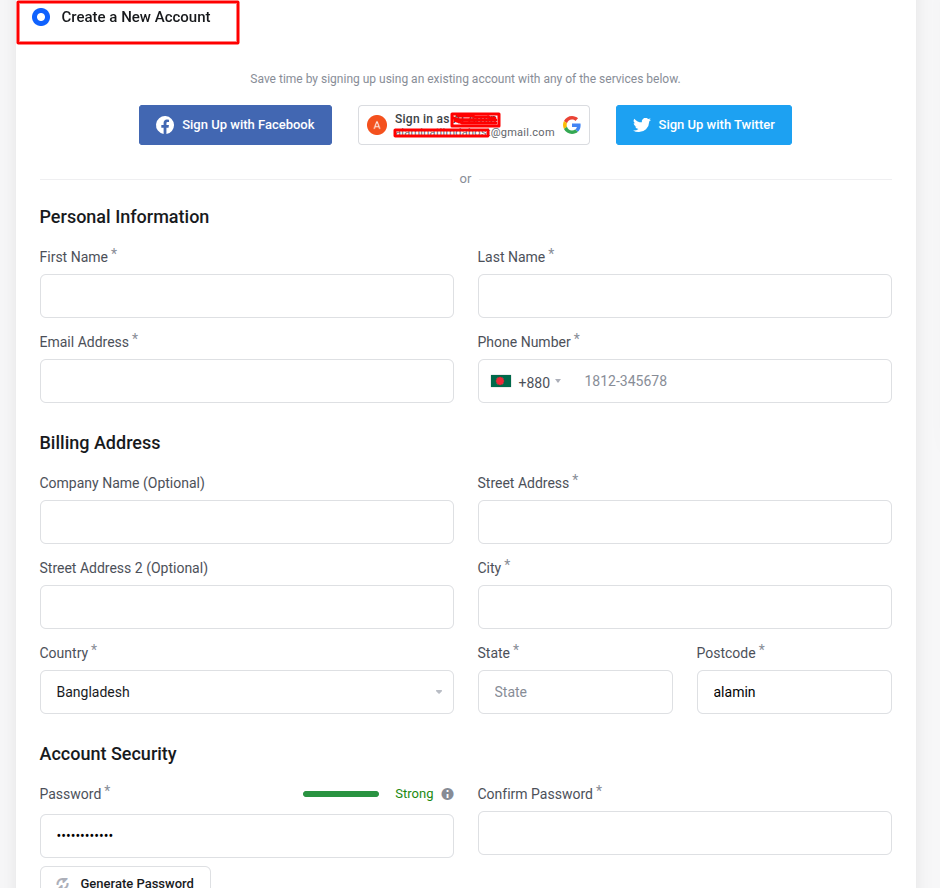Click the Generate Password refresh icon
Viewport: 940px width, 888px height.
63,883
